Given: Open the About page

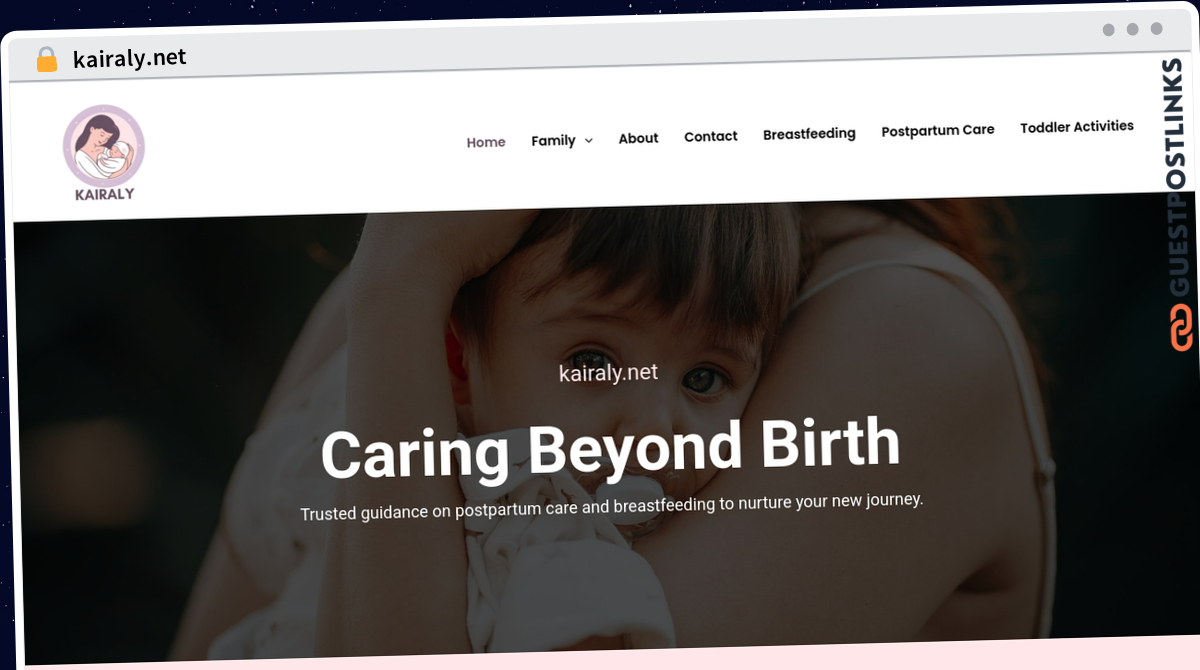Looking at the screenshot, I should [x=638, y=138].
